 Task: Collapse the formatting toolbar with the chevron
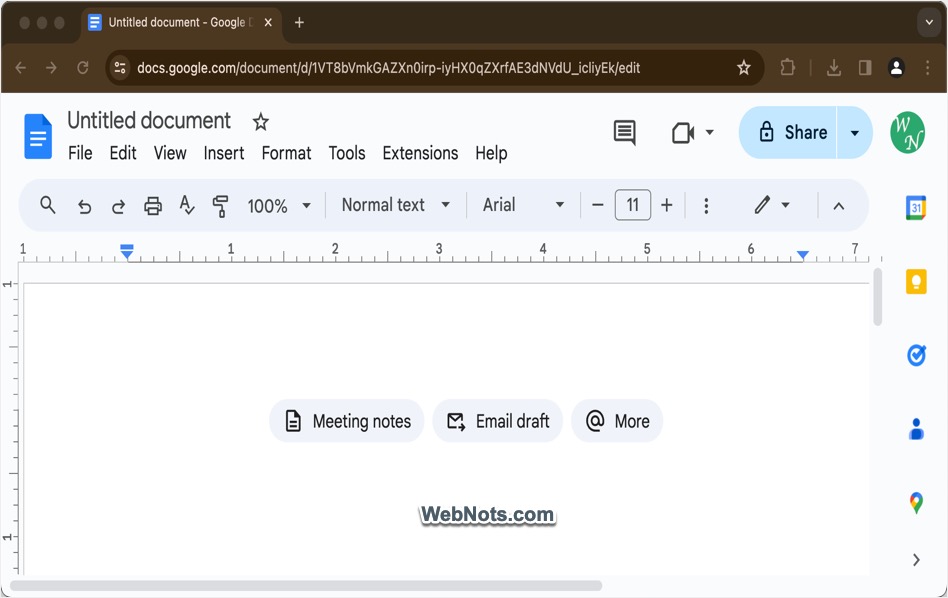pos(838,205)
